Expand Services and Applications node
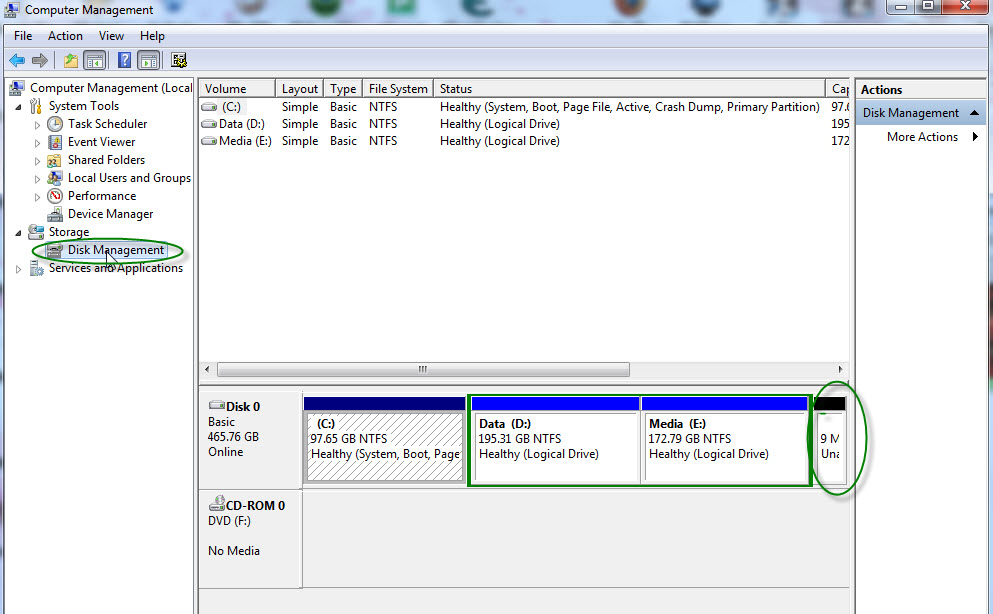 pos(18,269)
